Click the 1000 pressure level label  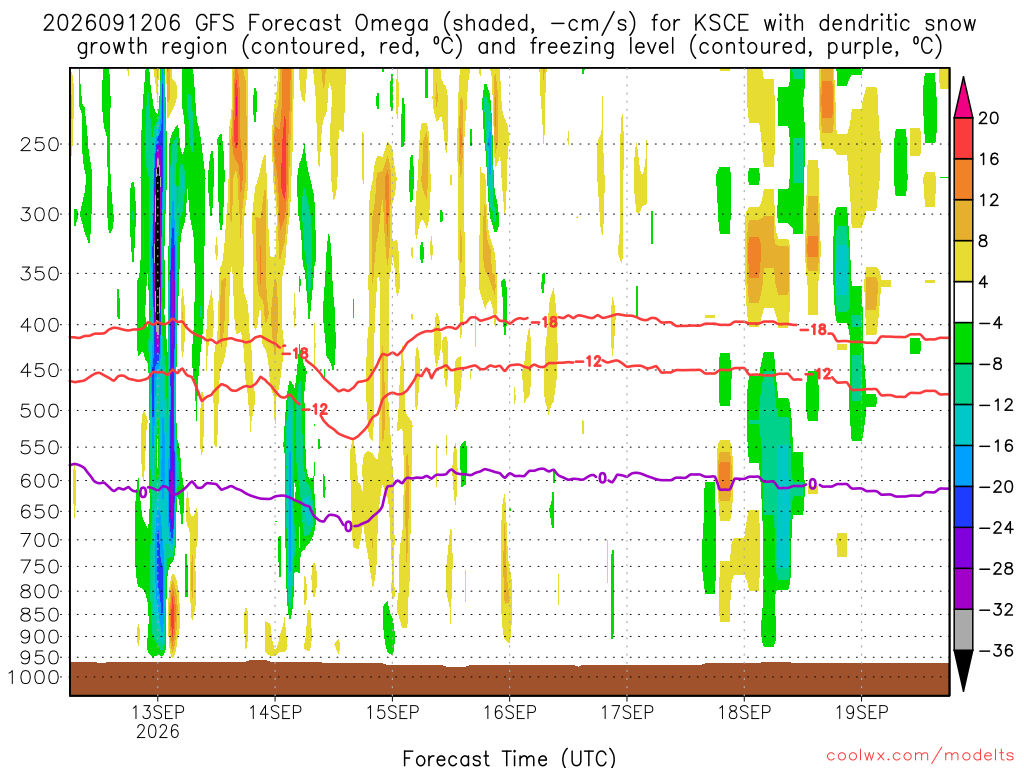34,677
